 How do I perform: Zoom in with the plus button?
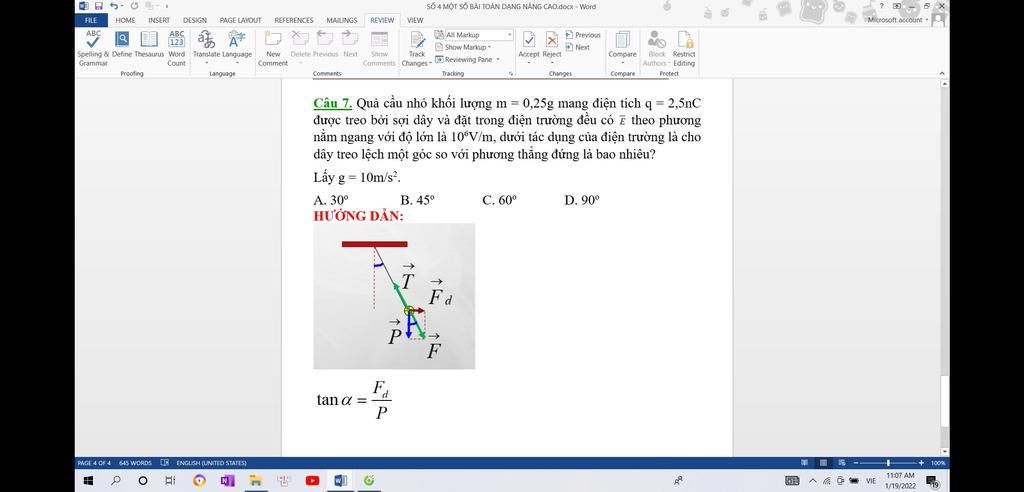click(x=921, y=463)
